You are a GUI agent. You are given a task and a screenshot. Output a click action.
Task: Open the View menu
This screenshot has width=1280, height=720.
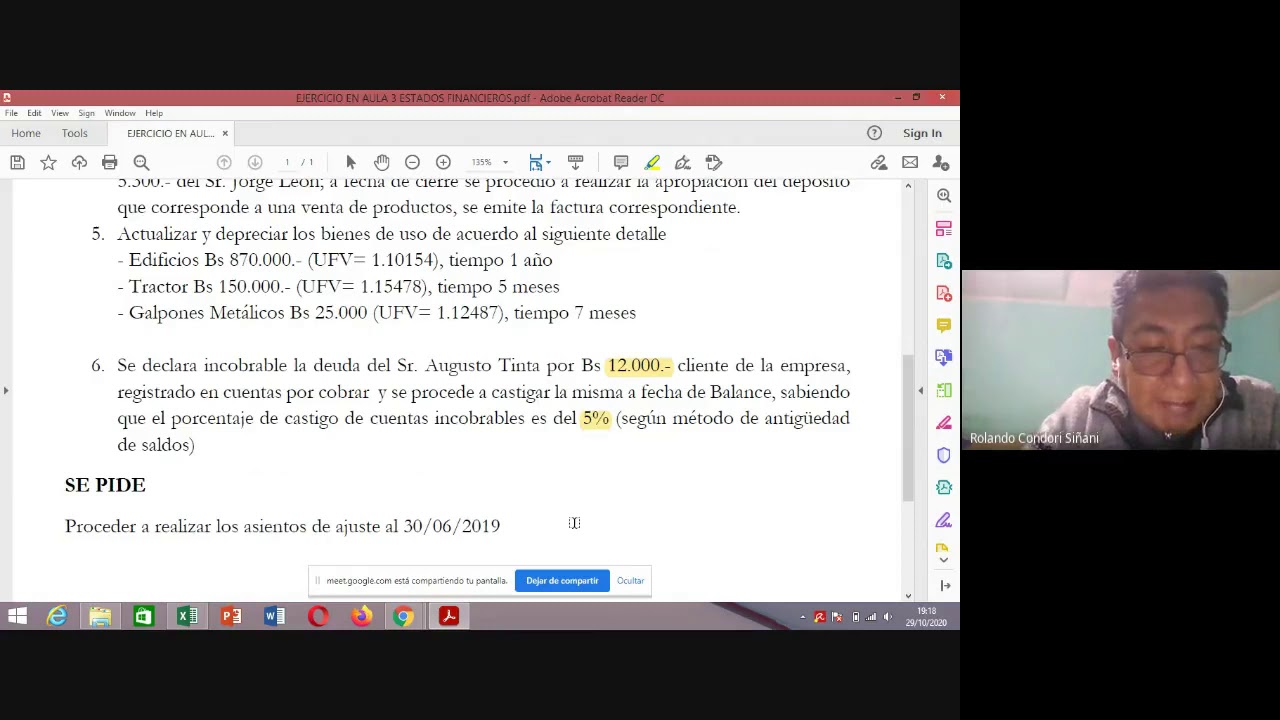pos(60,113)
